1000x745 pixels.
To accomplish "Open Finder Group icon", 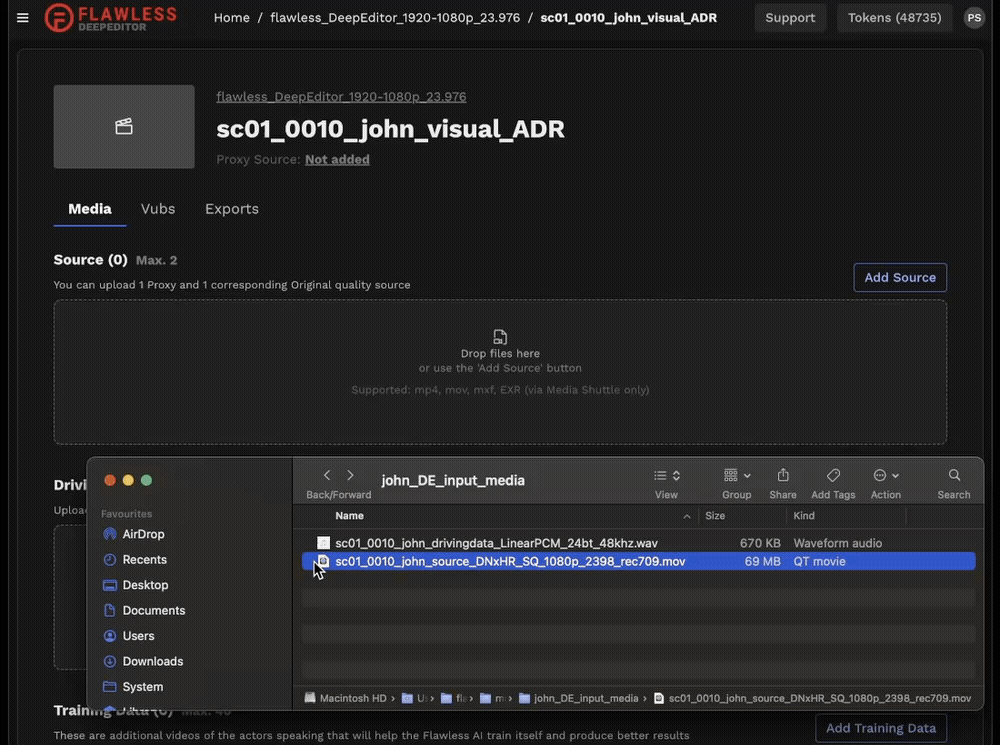I will click(731, 475).
